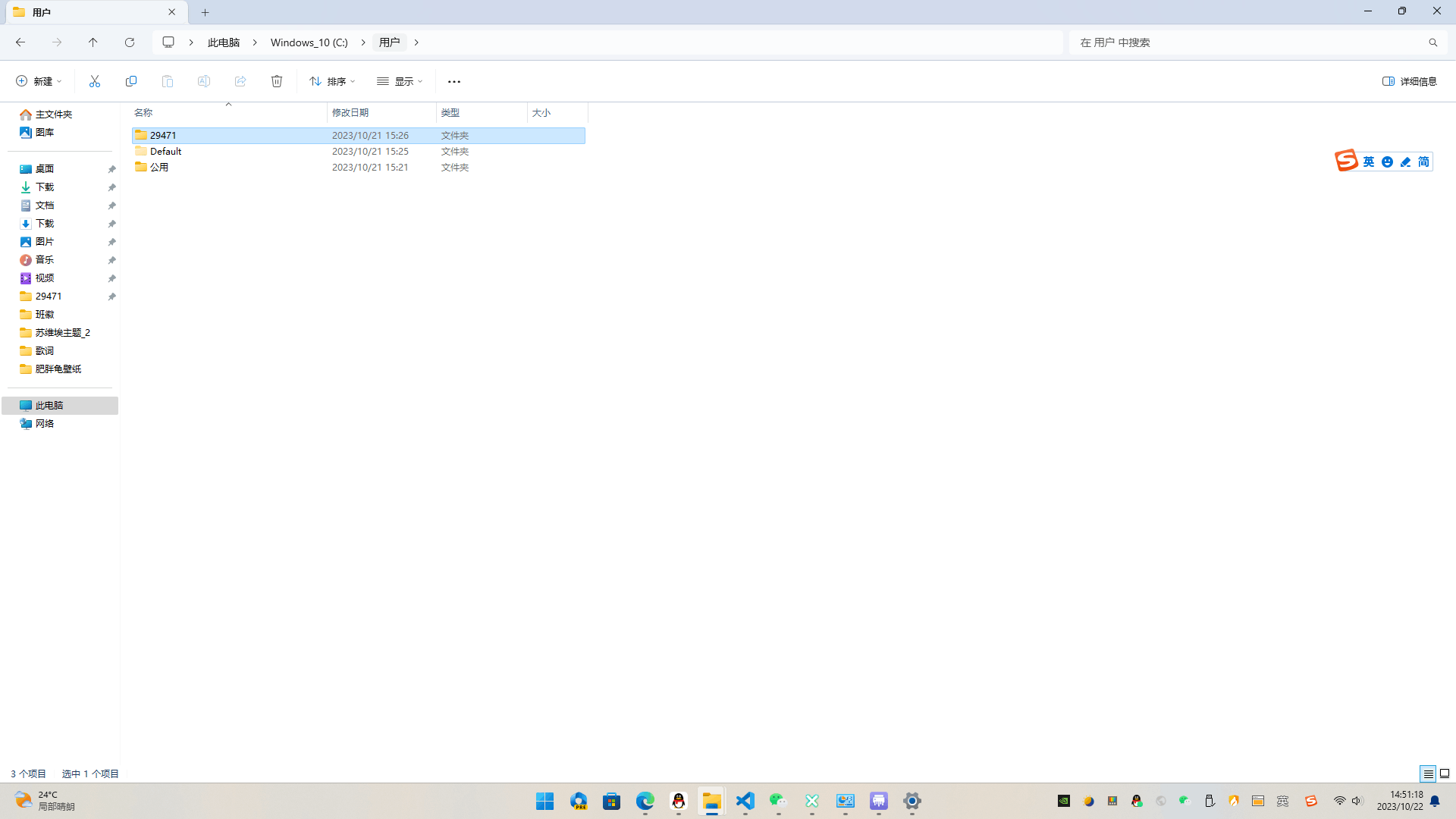This screenshot has height=819, width=1456.
Task: Open the 新建 (New) dropdown
Action: (x=39, y=81)
